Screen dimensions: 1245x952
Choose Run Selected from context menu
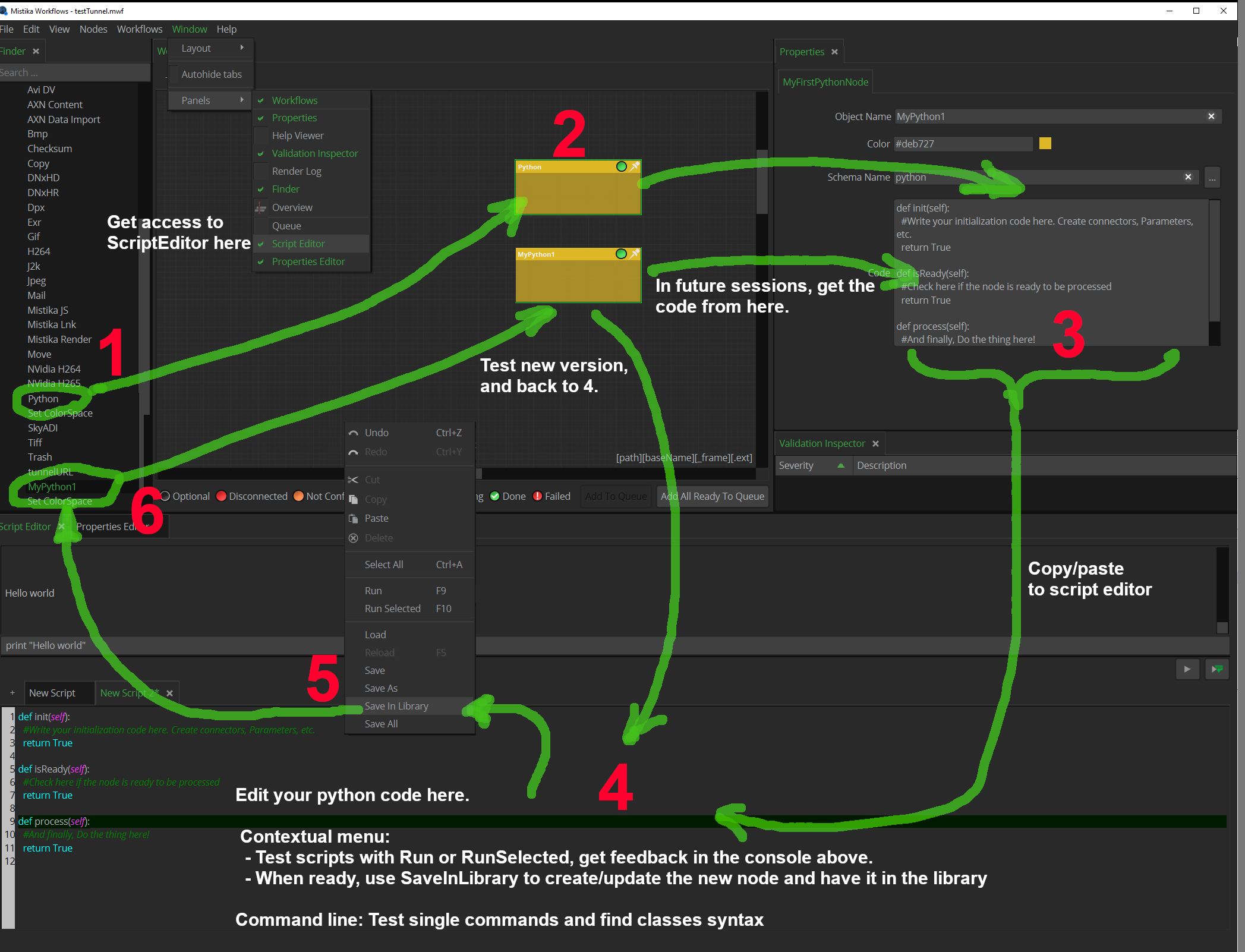click(x=409, y=609)
